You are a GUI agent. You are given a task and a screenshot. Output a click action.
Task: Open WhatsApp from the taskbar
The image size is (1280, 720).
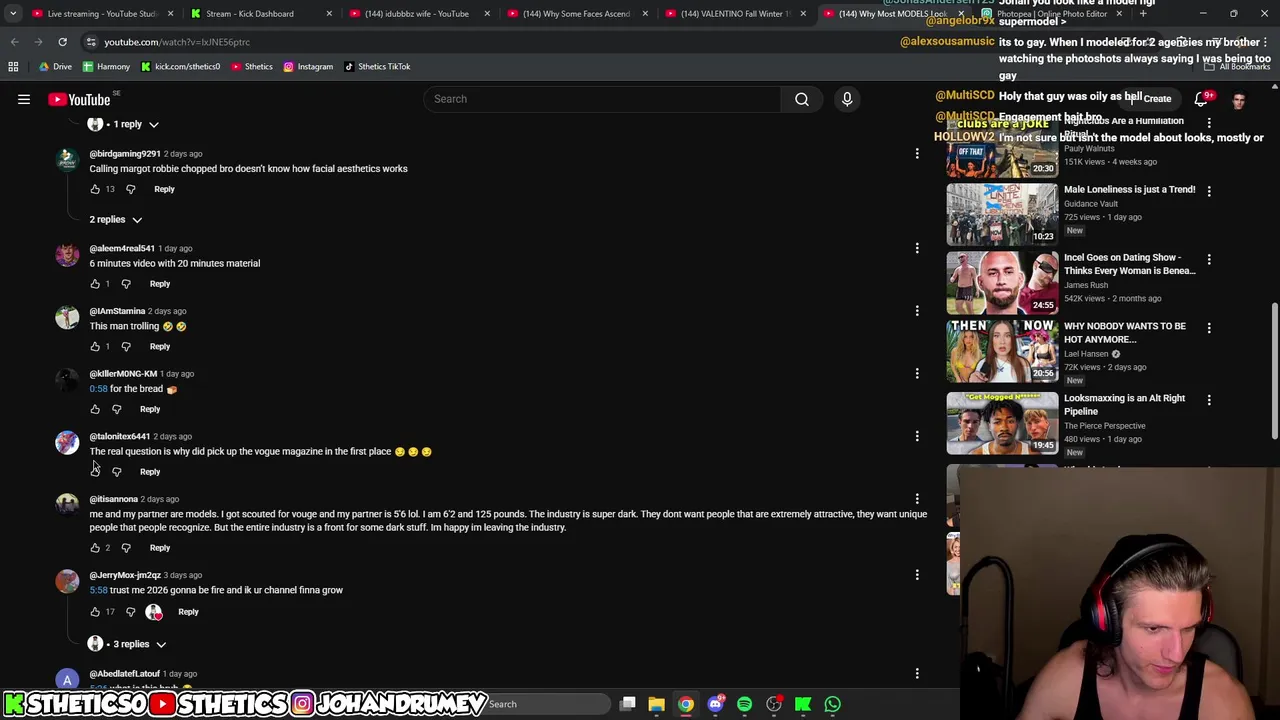click(x=832, y=704)
